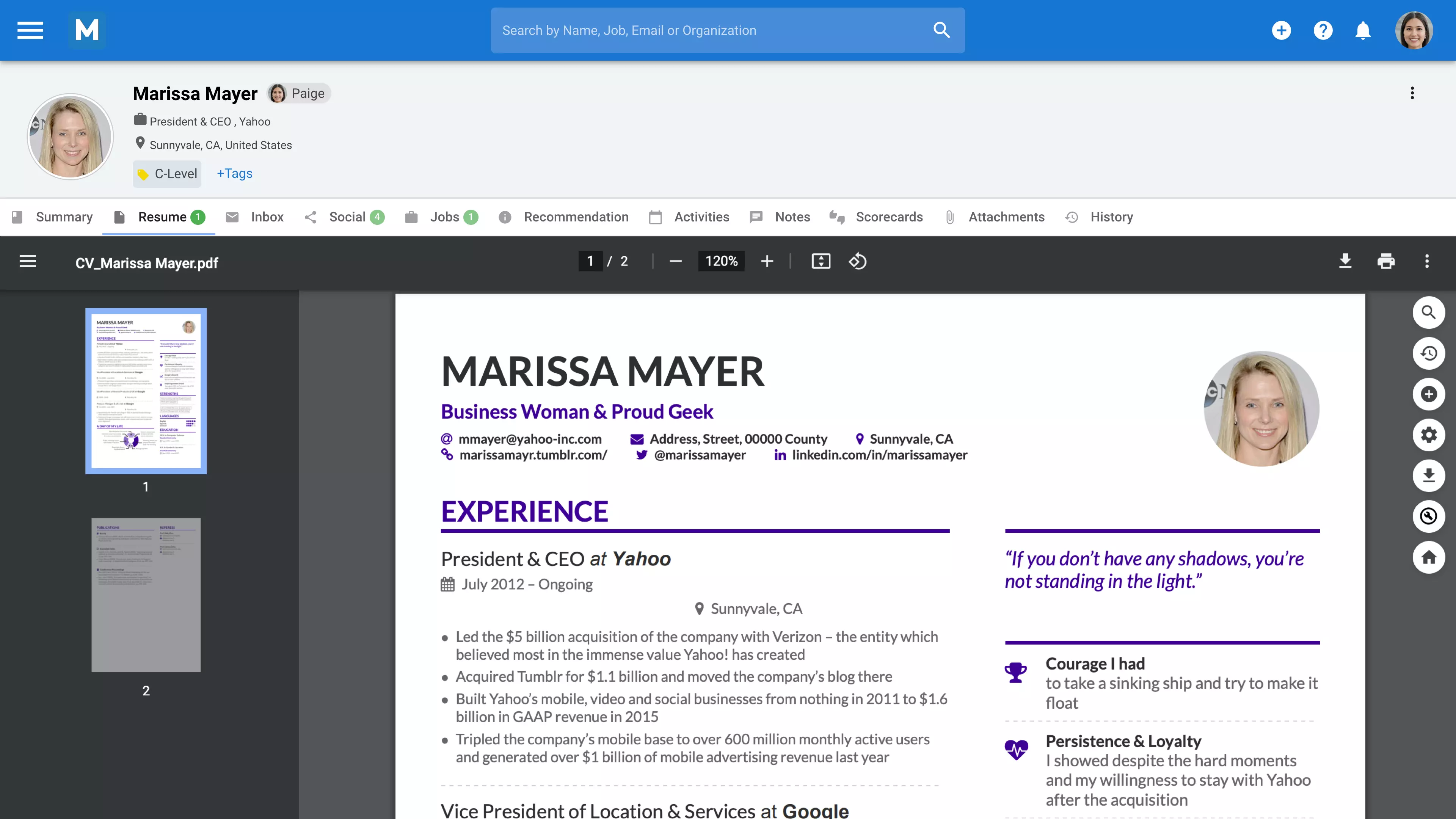Click the fit to page icon
Image resolution: width=1456 pixels, height=819 pixels.
tap(821, 261)
